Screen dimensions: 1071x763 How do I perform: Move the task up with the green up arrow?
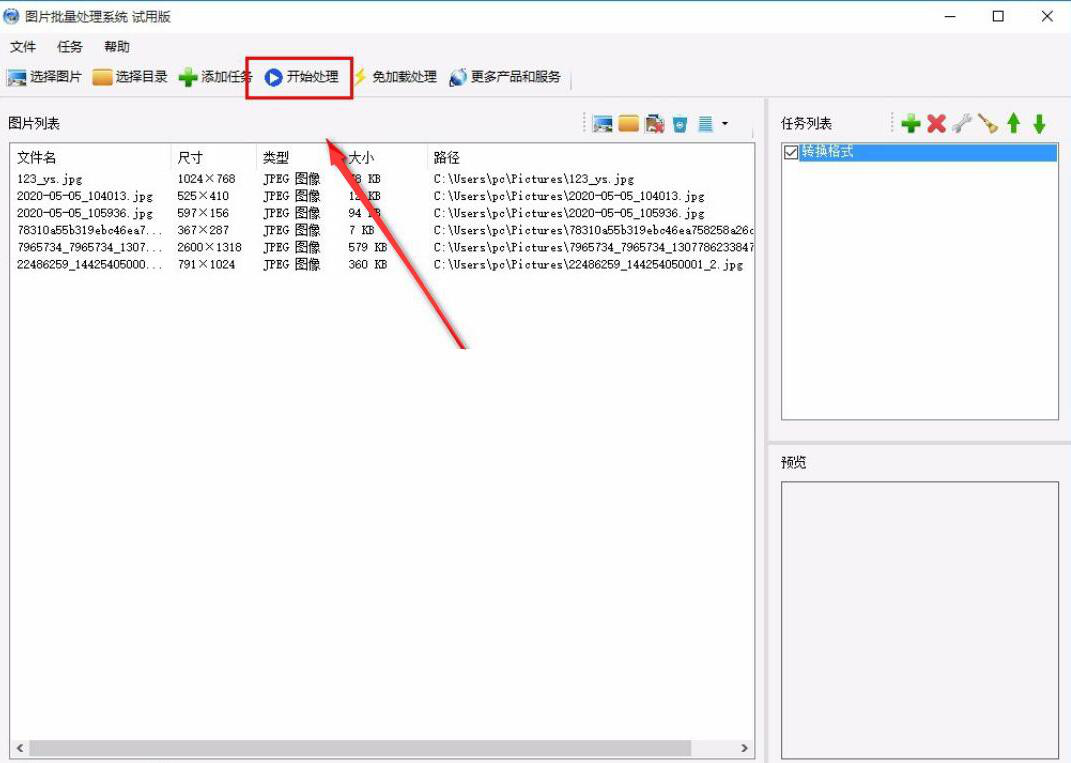point(1014,124)
